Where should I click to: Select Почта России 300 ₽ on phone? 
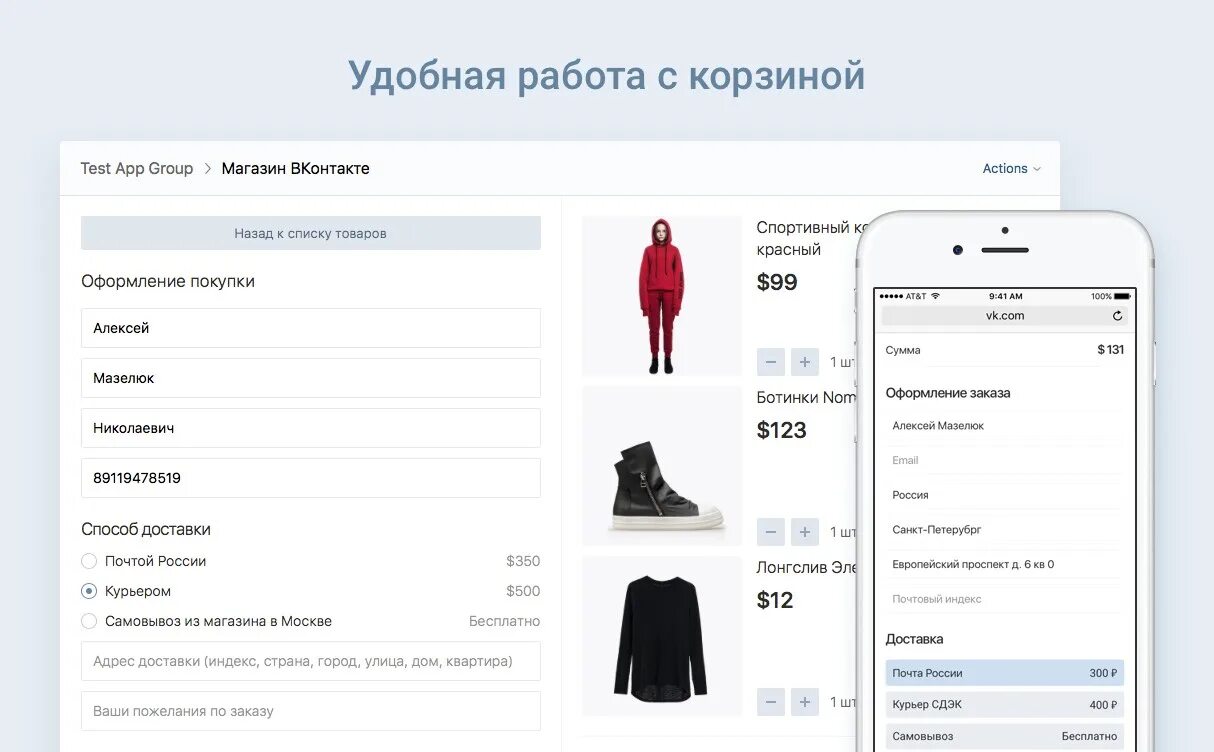[1005, 673]
